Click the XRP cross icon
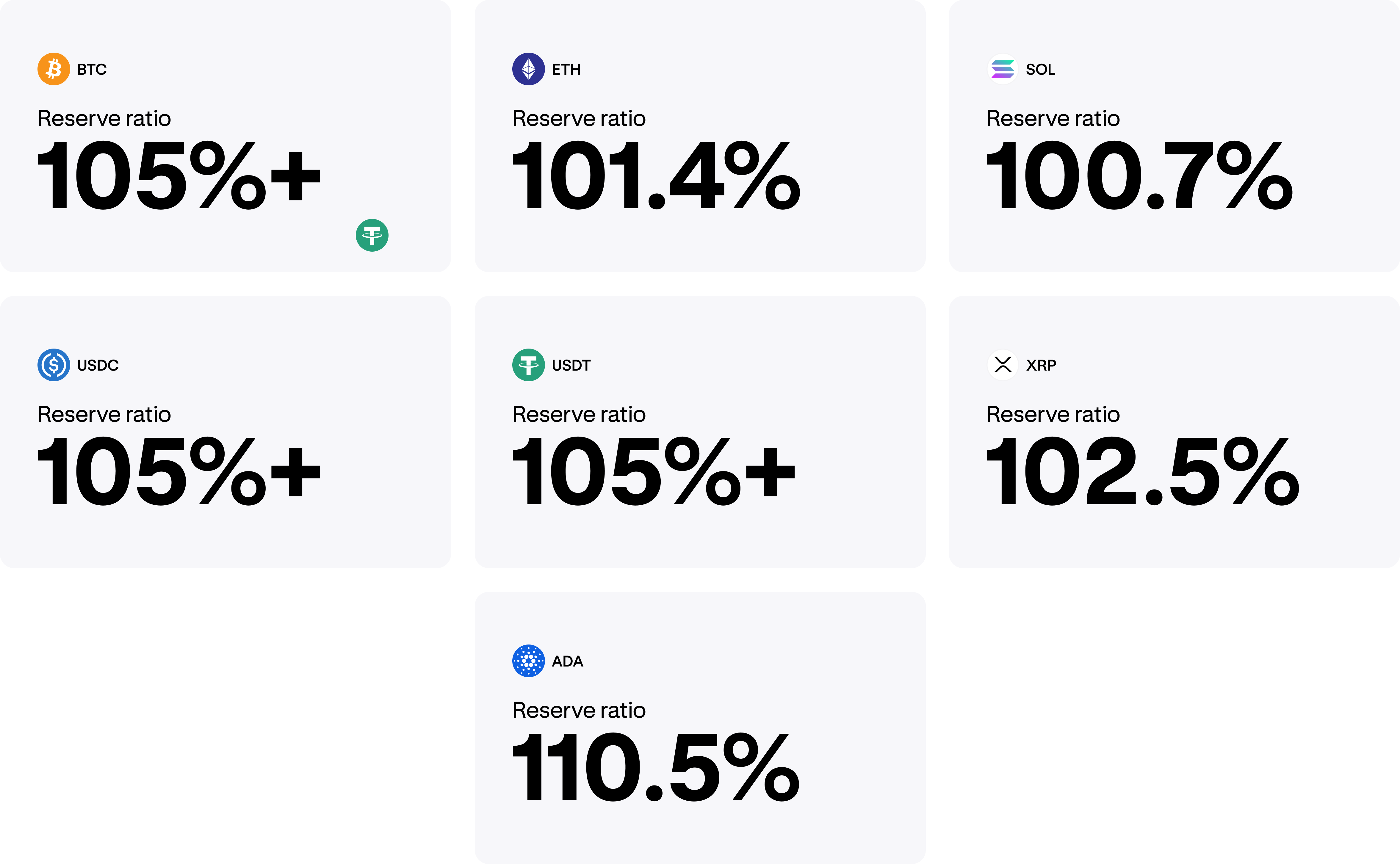Viewport: 1400px width, 864px height. 1002,365
